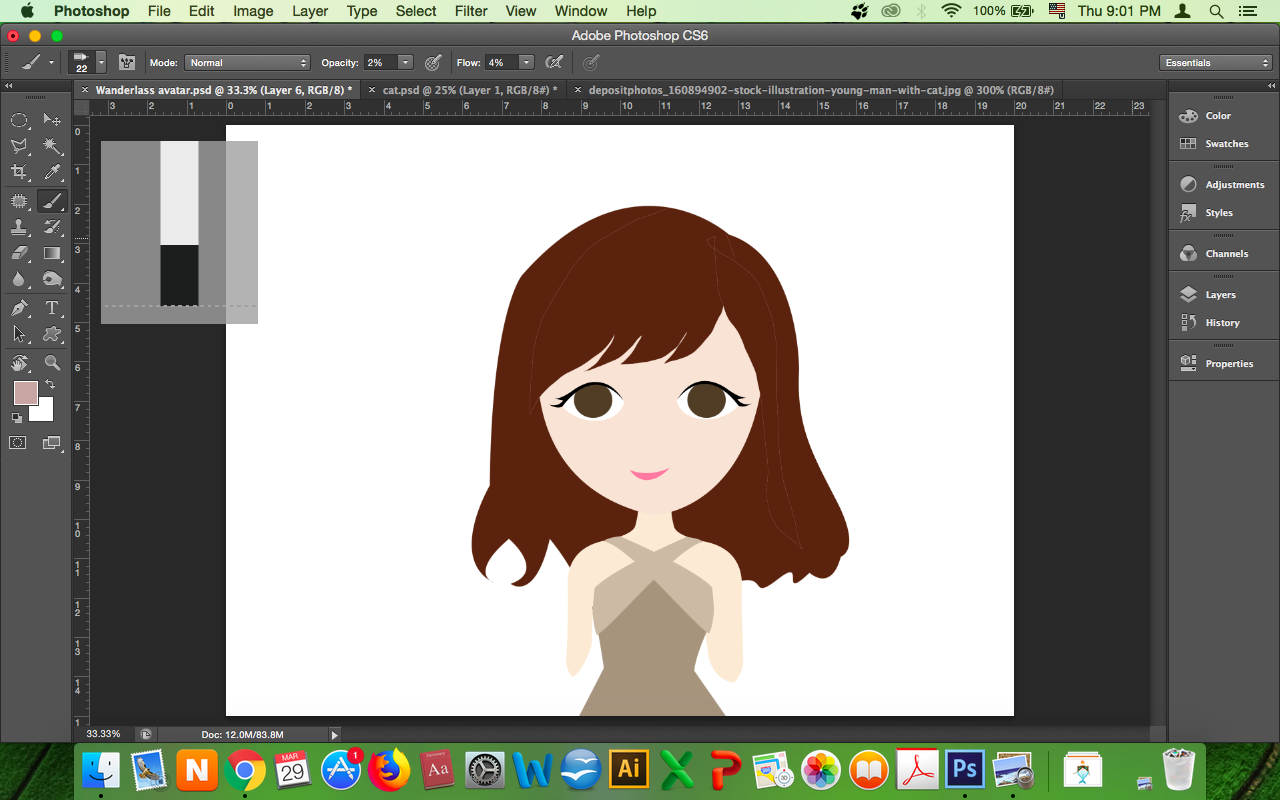The height and width of the screenshot is (800, 1280).
Task: Open the Mode blending dropdown
Action: click(x=247, y=62)
